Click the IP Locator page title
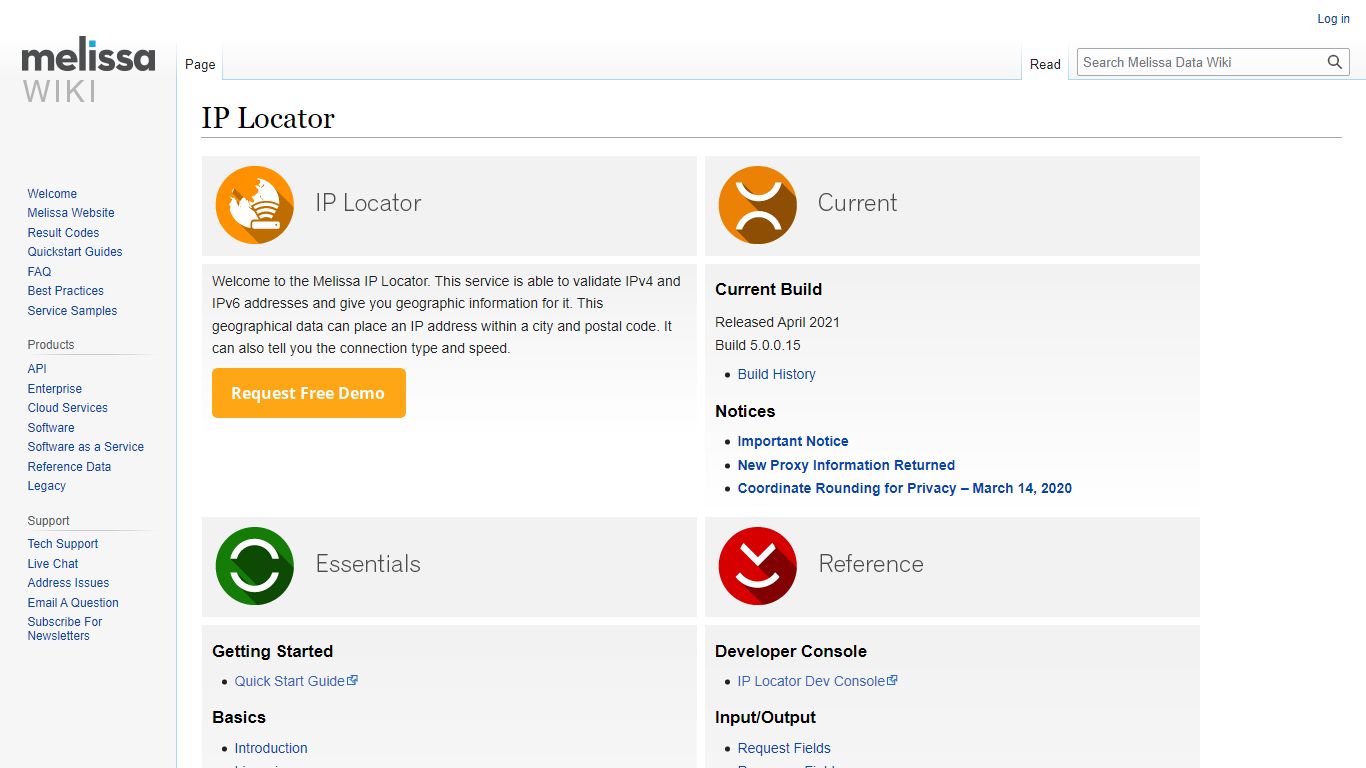This screenshot has height=768, width=1366. [x=268, y=118]
